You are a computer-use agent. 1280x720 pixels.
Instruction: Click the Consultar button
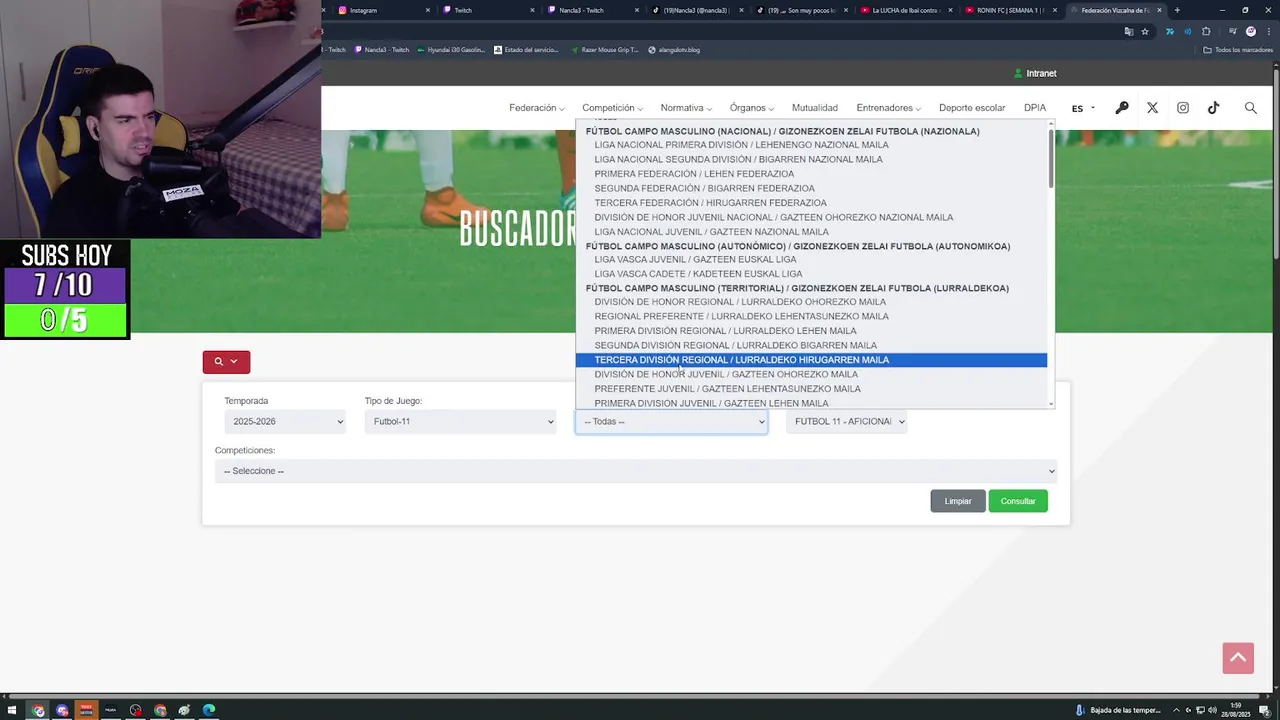[1018, 501]
